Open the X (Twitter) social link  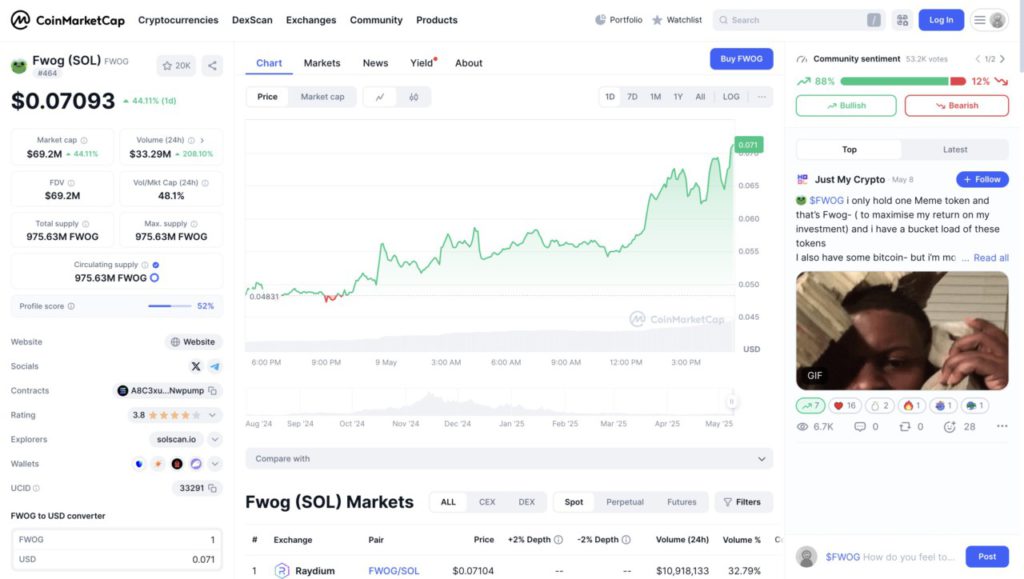[x=196, y=367]
